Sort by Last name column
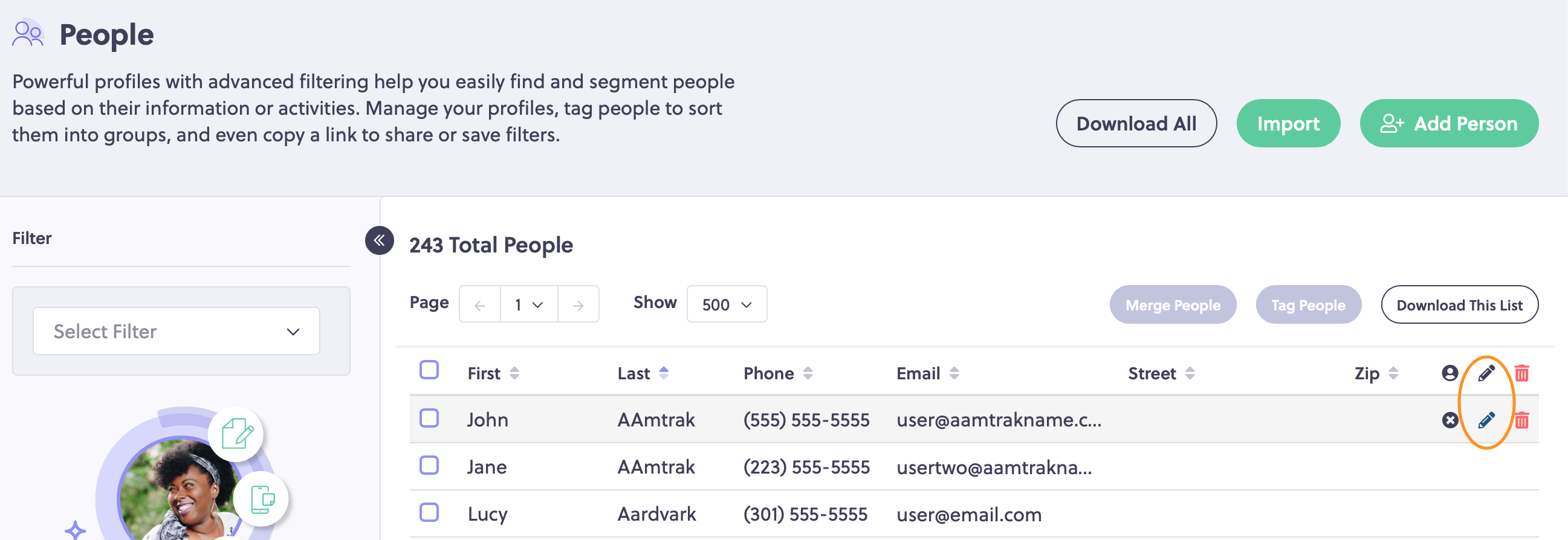The width and height of the screenshot is (1568, 540). coord(664,373)
